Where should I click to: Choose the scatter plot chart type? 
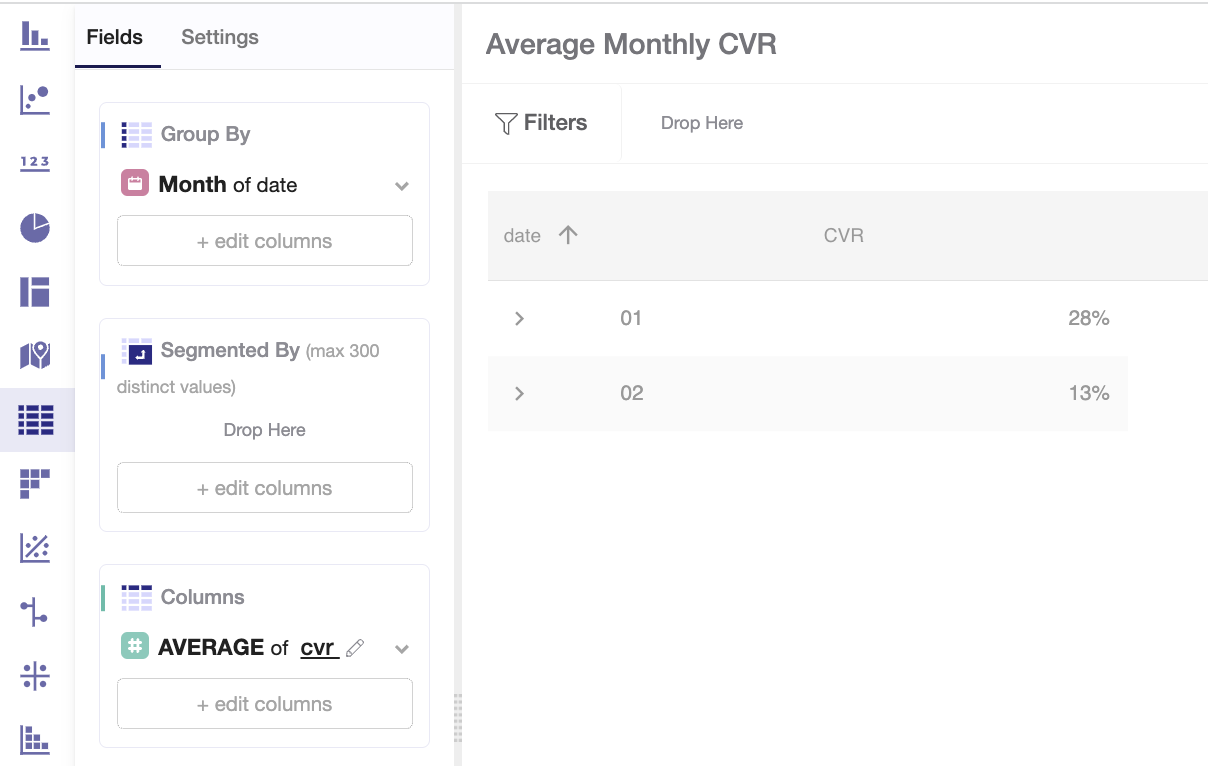click(35, 99)
